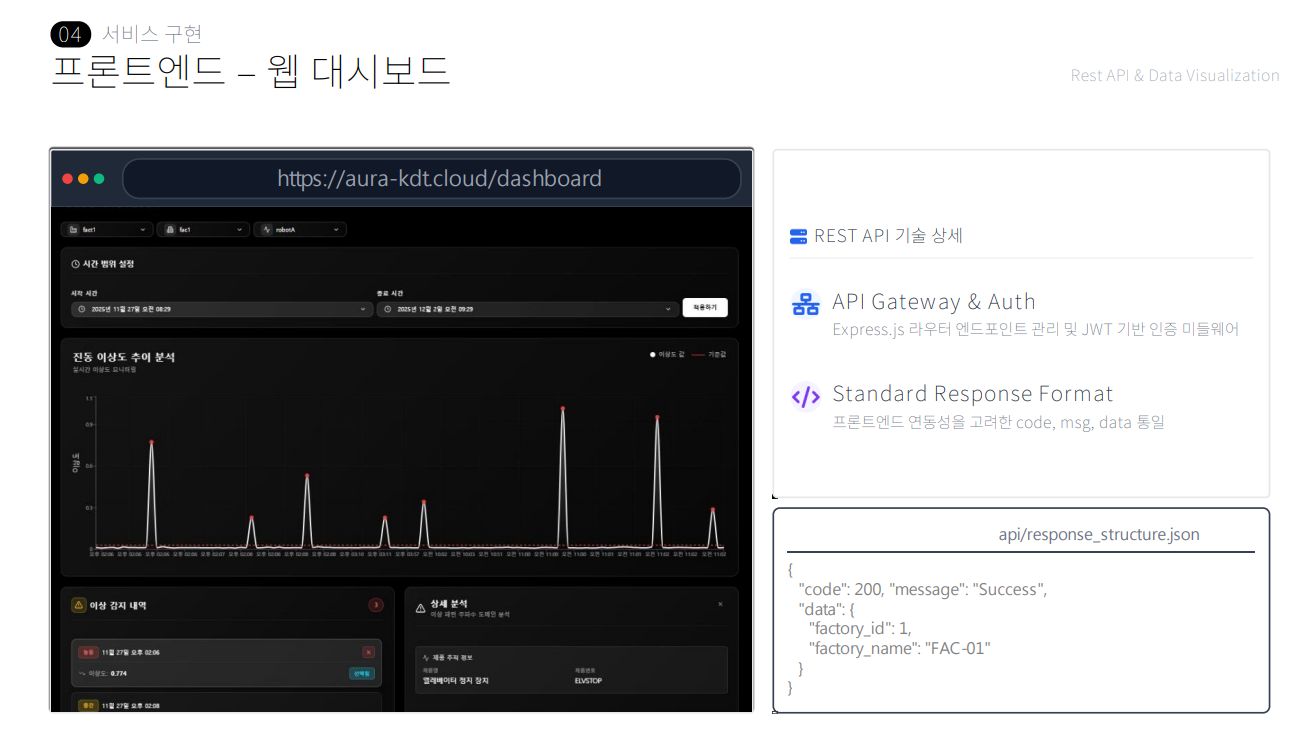This screenshot has width=1313, height=738.
Task: Toggle 선택됨 on the 02:06 anomaly alert
Action: tap(362, 673)
